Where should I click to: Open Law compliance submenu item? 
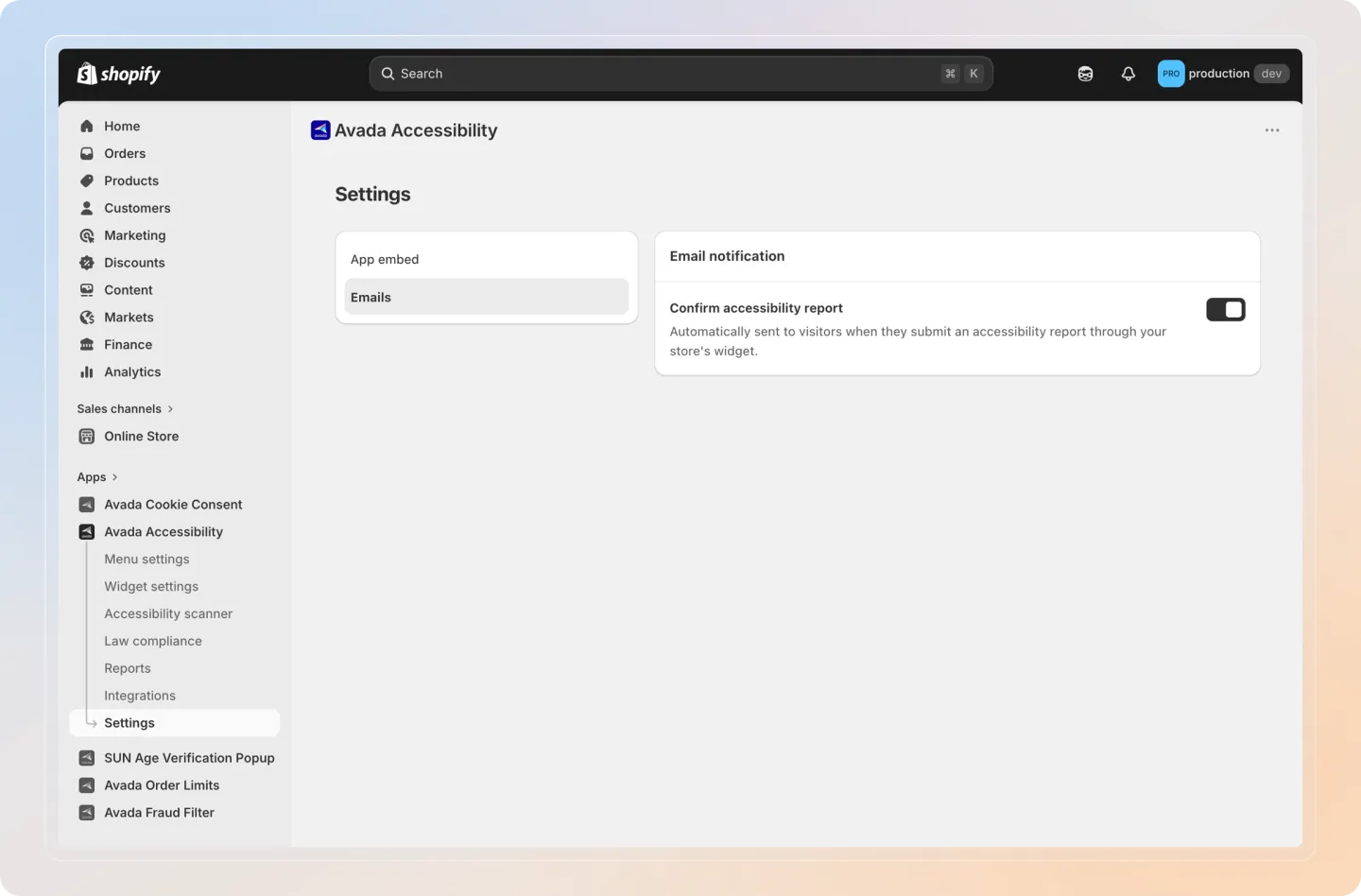click(x=153, y=642)
